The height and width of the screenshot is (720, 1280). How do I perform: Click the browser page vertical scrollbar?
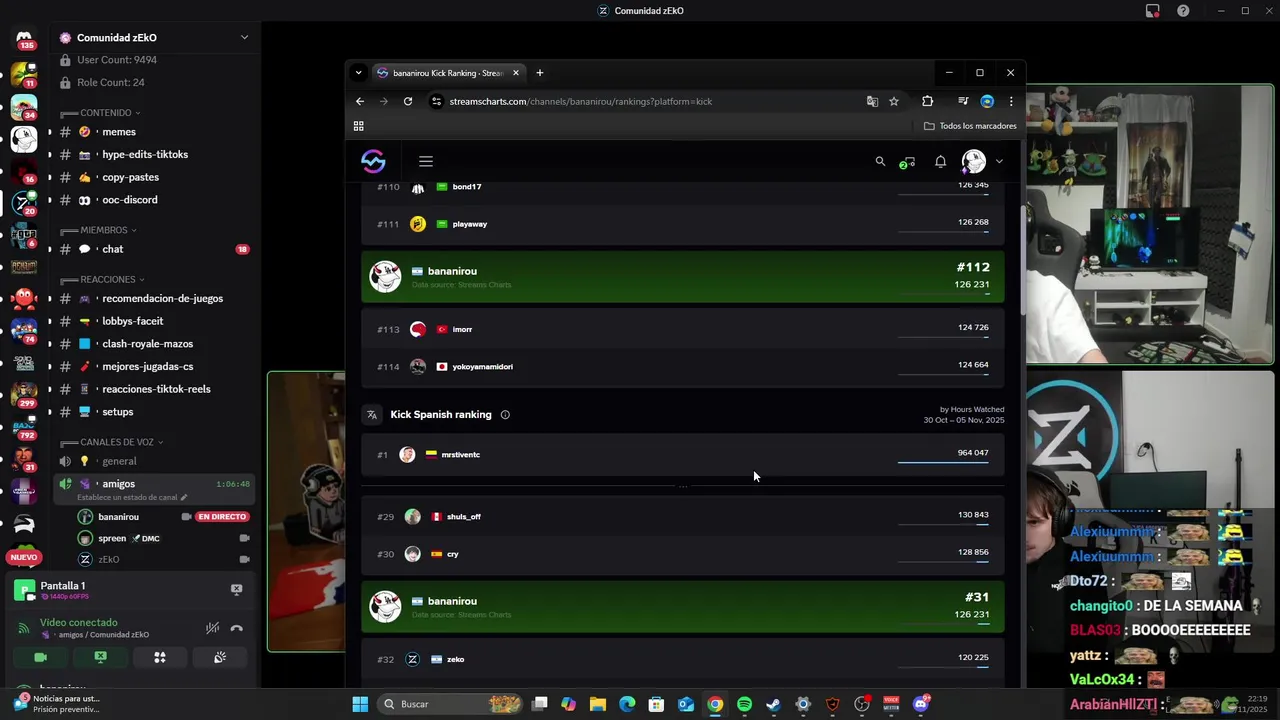click(1021, 262)
